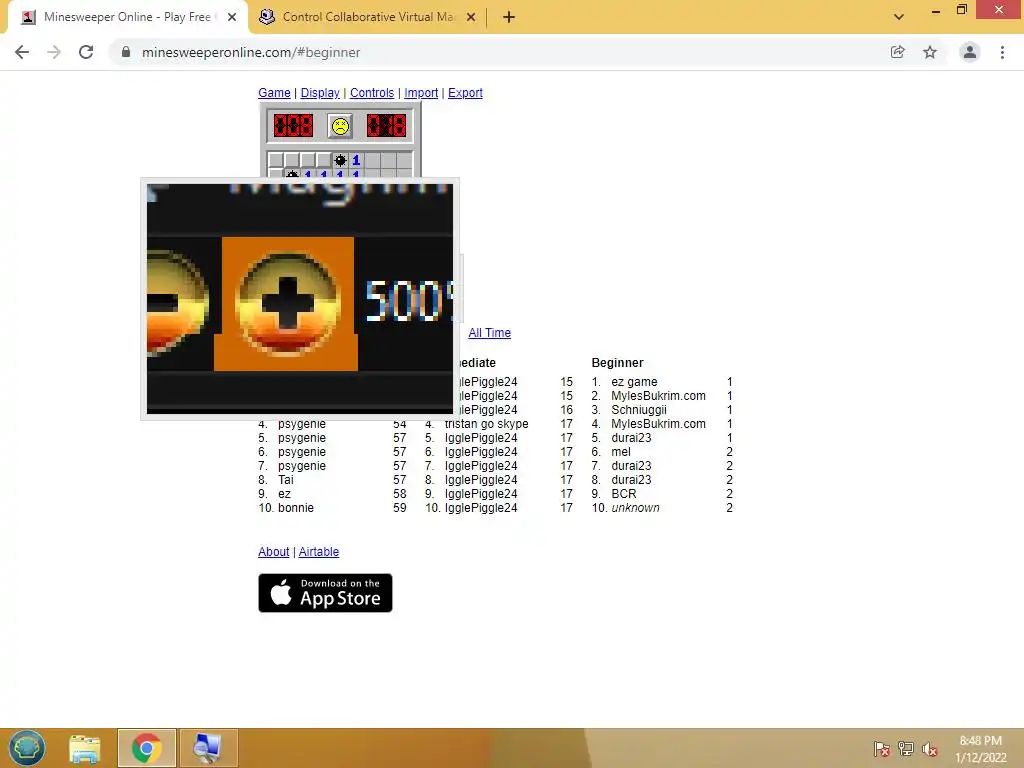
Task: Click the All Time scores link
Action: point(489,332)
